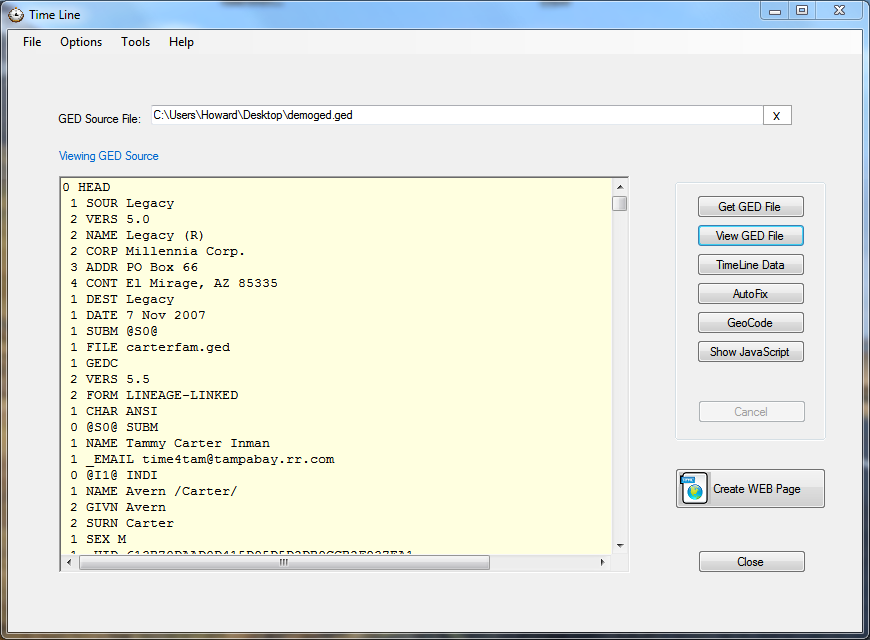Click the Close button
This screenshot has width=870, height=640.
click(x=751, y=561)
